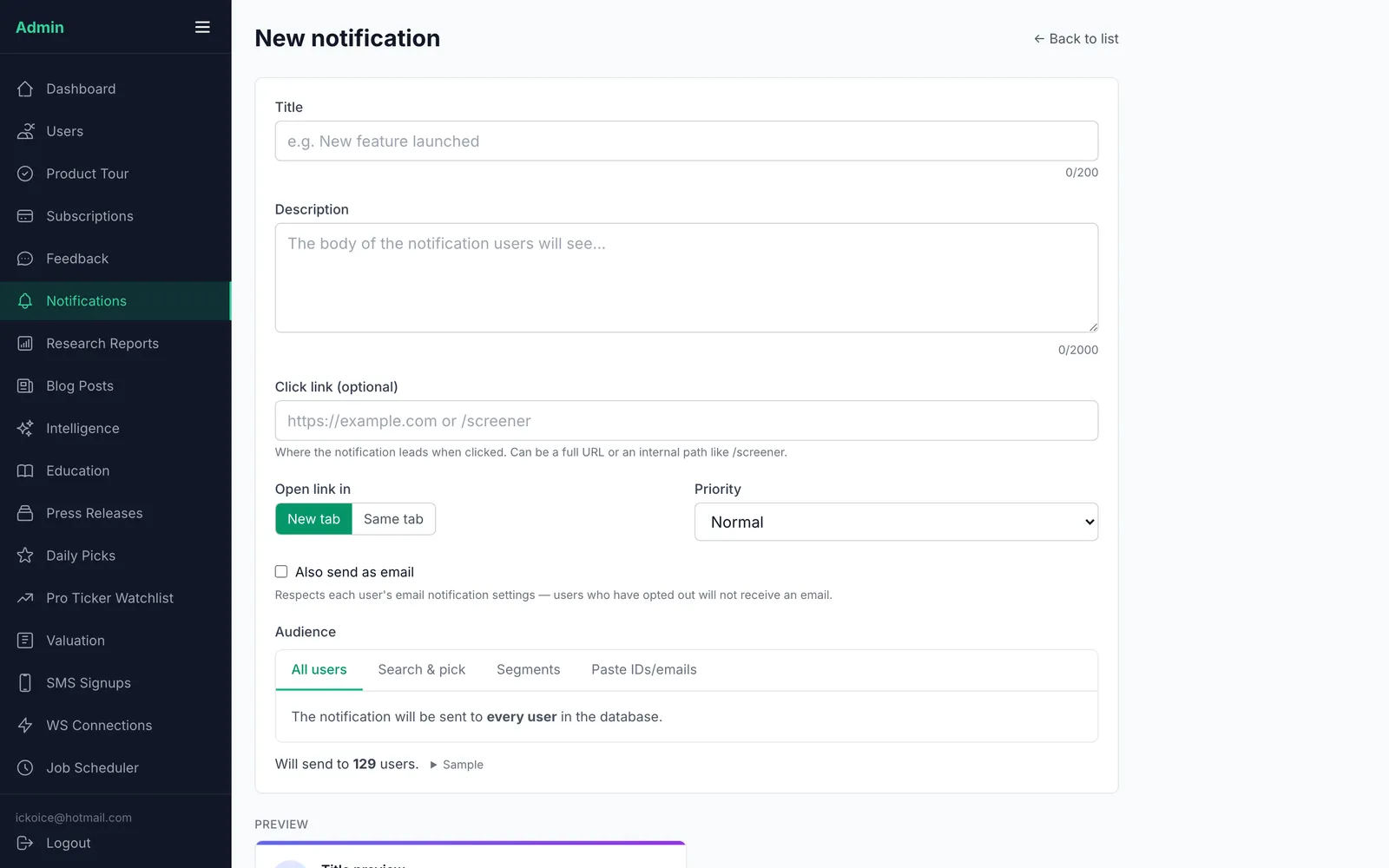Click the ickoice@hotmail.com account text
The image size is (1389, 868).
pos(74,818)
